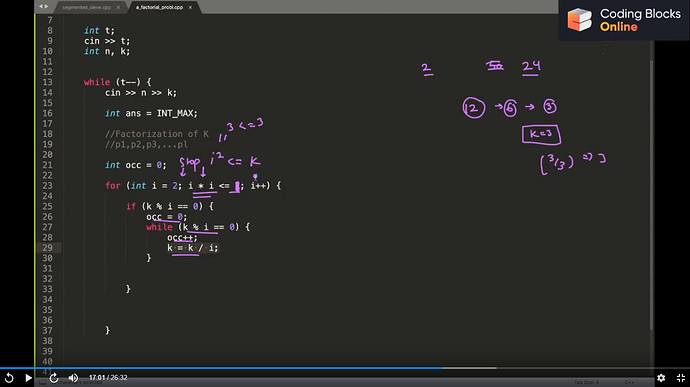
Task: Click the editor vertical scrollbar
Action: click(651, 194)
